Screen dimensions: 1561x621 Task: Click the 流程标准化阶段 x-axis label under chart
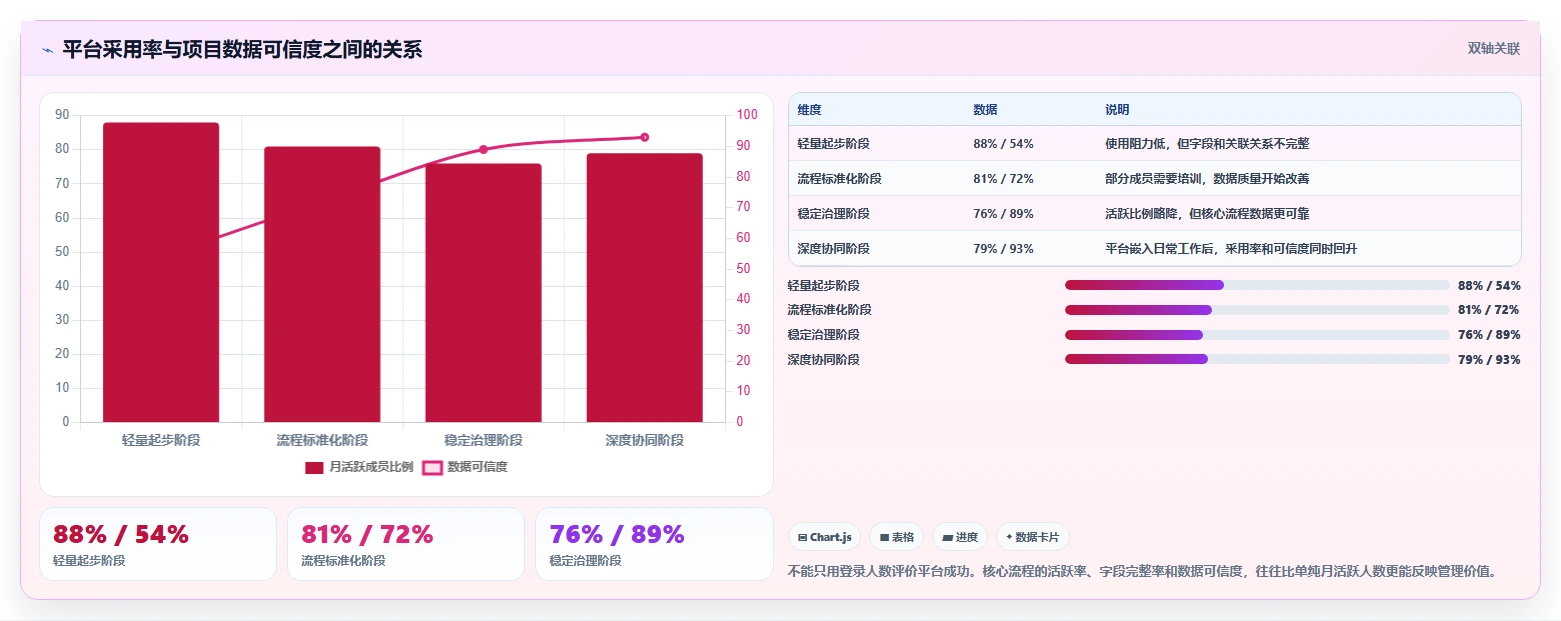[x=322, y=440]
